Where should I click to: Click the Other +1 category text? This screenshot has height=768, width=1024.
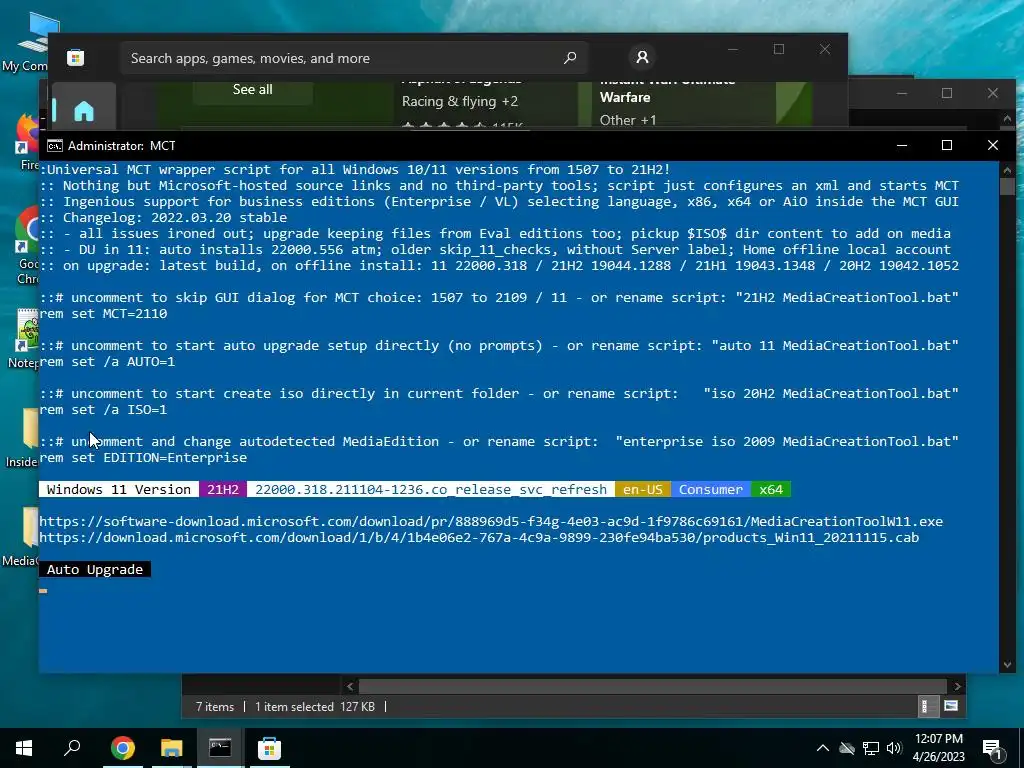point(628,120)
